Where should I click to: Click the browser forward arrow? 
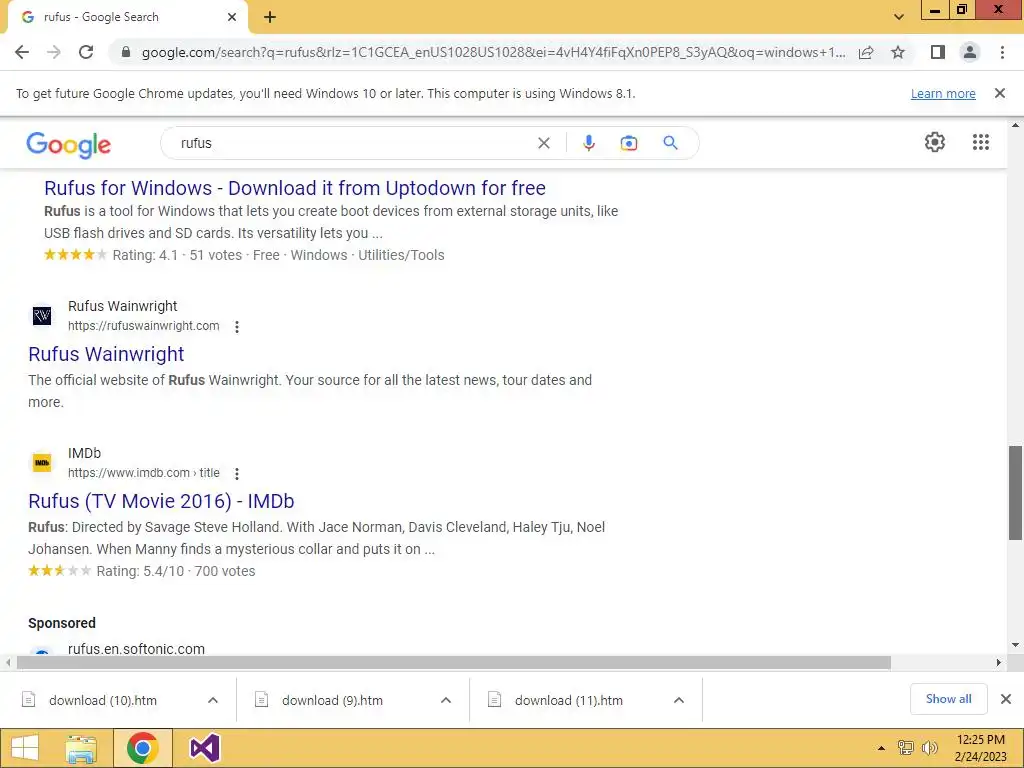pos(54,52)
